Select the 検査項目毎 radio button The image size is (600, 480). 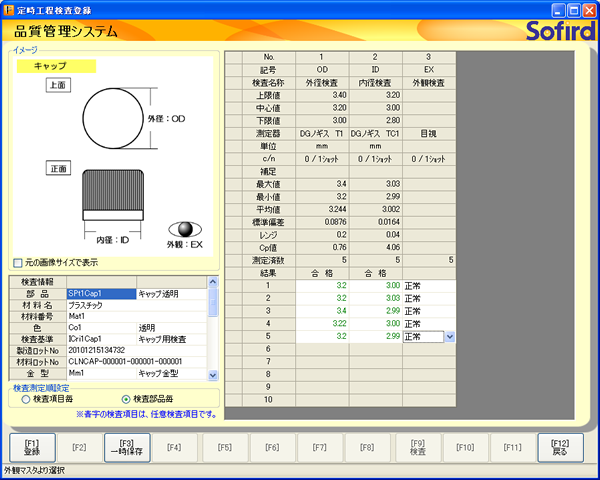click(26, 399)
